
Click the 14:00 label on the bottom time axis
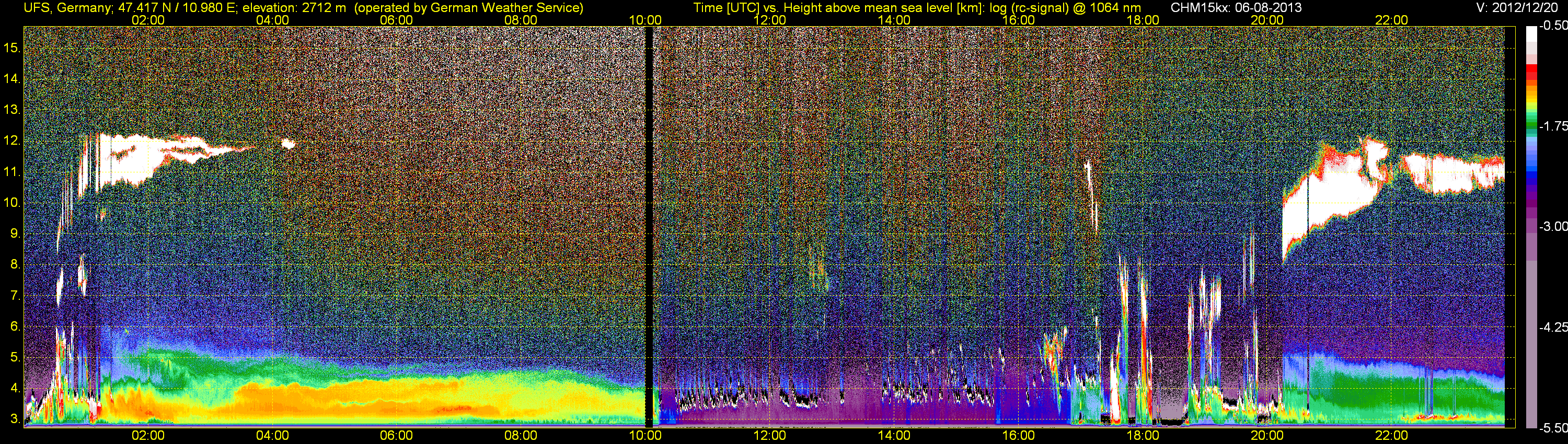pos(894,436)
